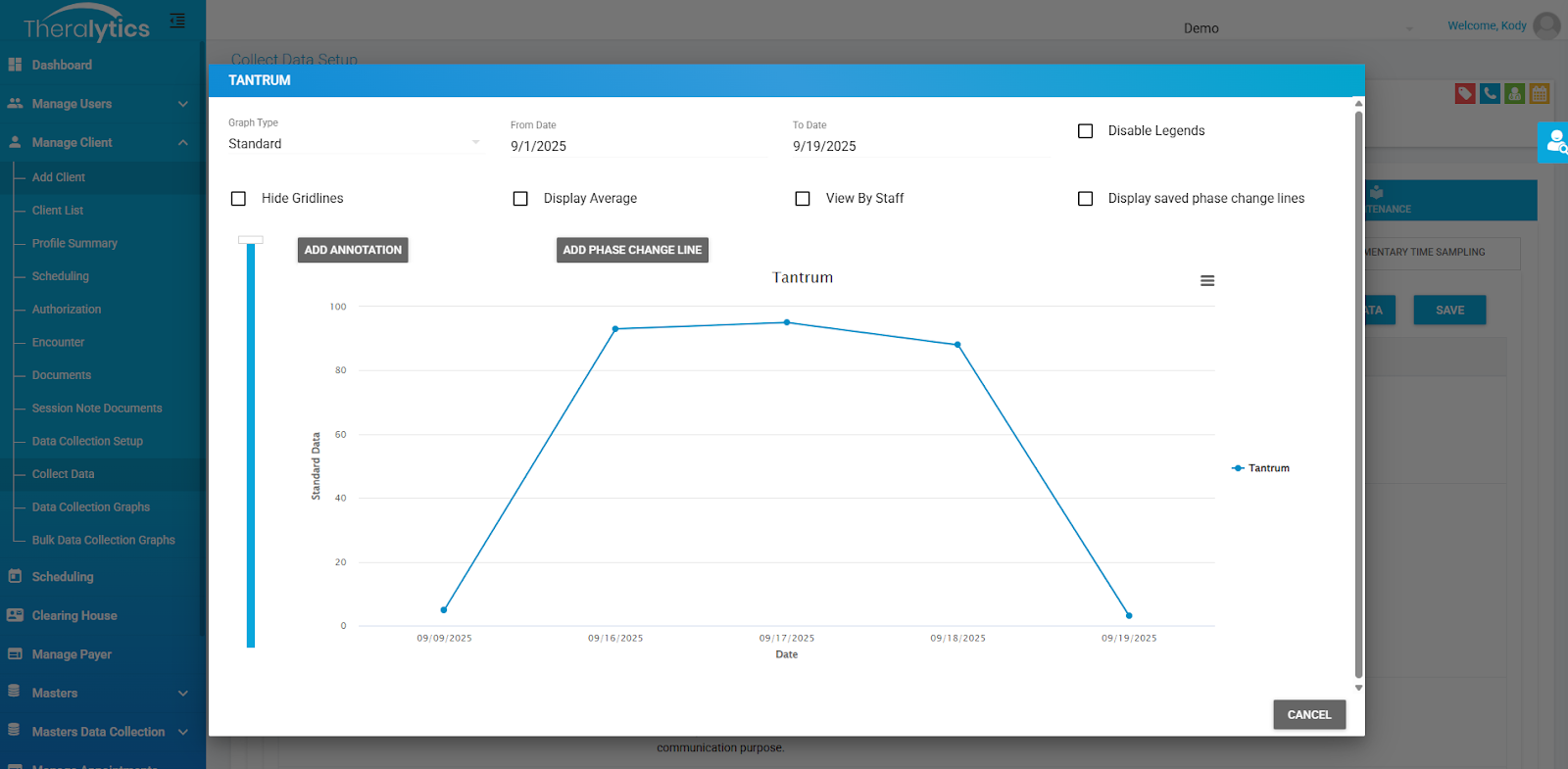Click the CANCEL button
This screenshot has height=769, width=1568.
click(1309, 714)
